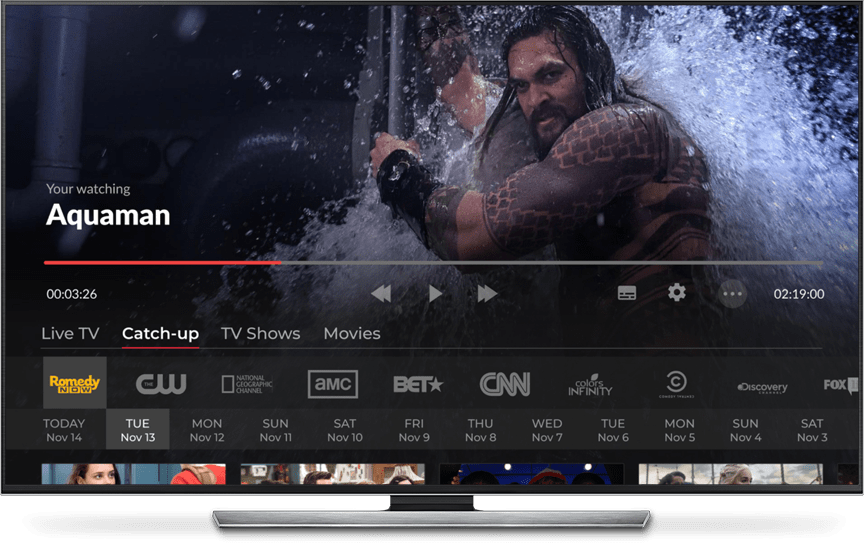864x551 pixels.
Task: Choose the MON Nov 5 date
Action: point(679,430)
